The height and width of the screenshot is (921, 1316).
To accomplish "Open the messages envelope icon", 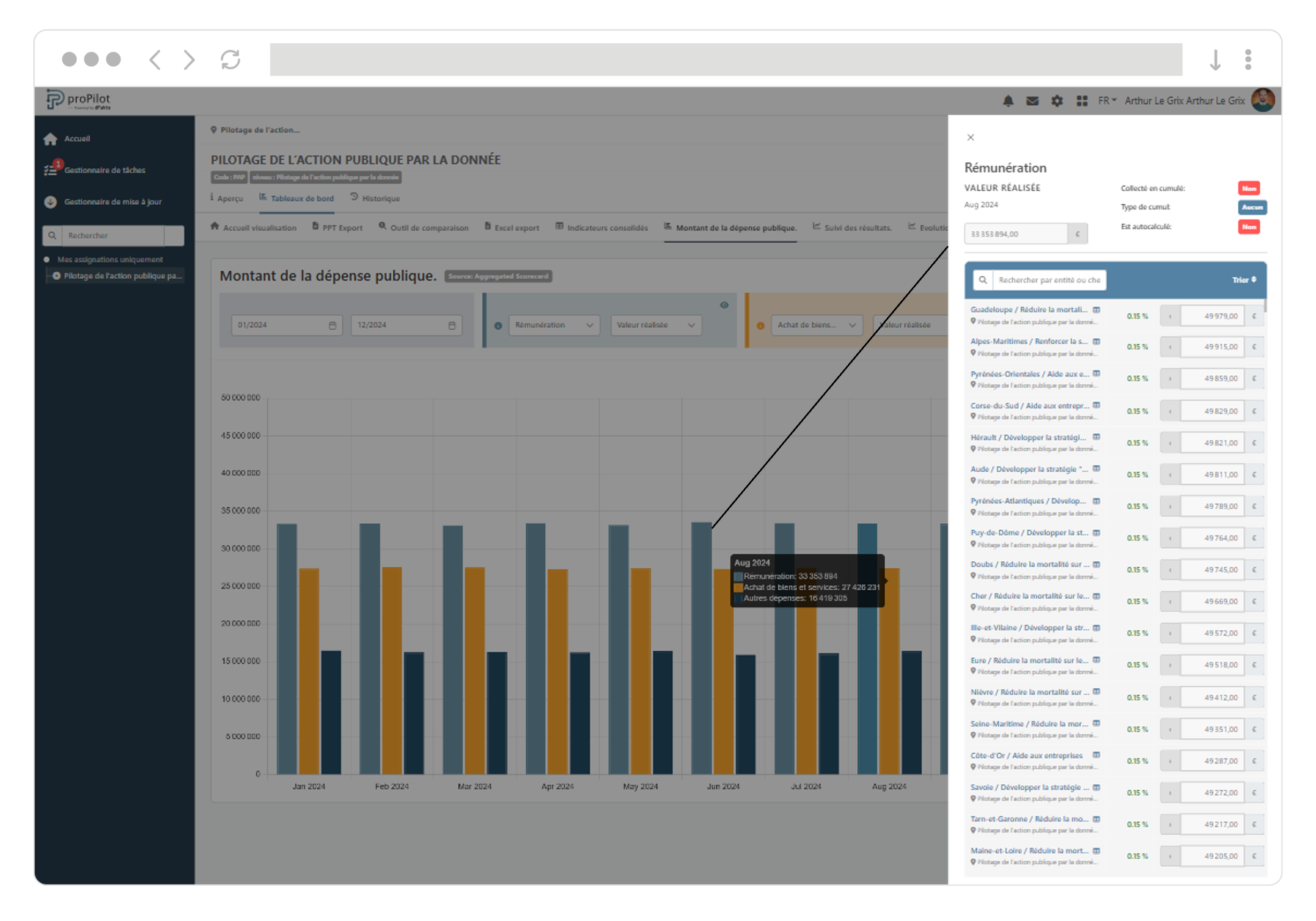I will pos(1031,101).
